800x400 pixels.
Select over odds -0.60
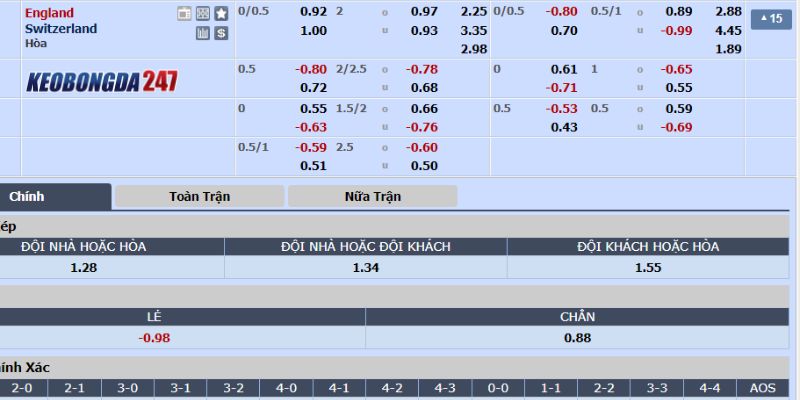[x=421, y=147]
